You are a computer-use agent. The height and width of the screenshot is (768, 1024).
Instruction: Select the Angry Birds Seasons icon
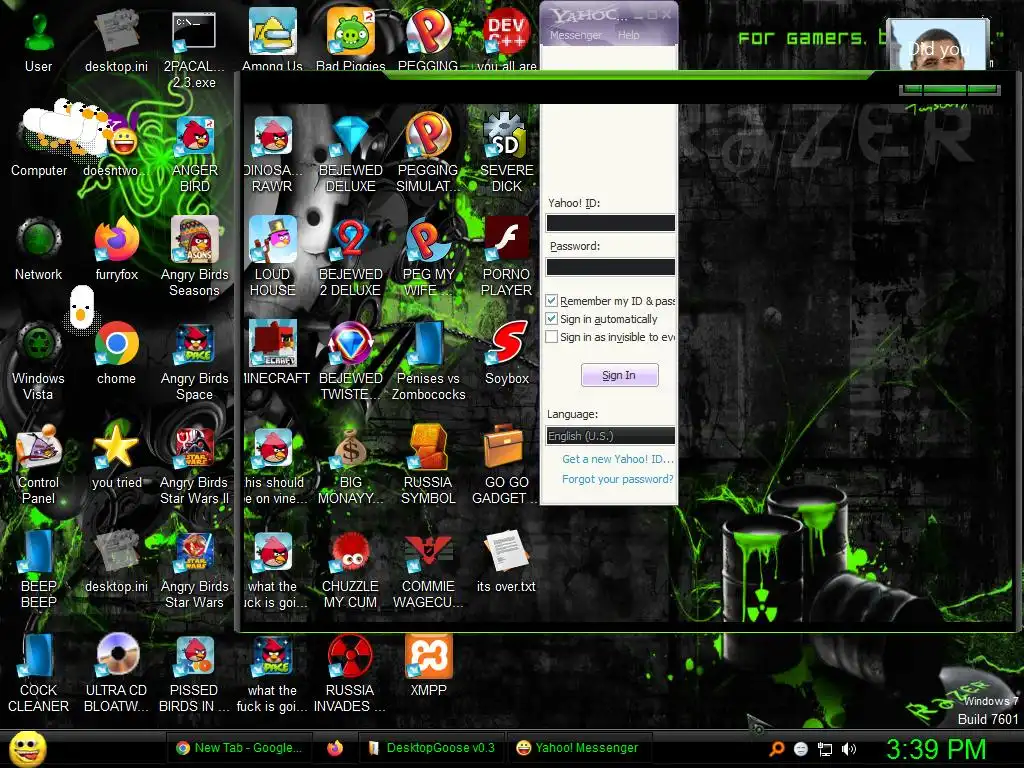pos(195,257)
